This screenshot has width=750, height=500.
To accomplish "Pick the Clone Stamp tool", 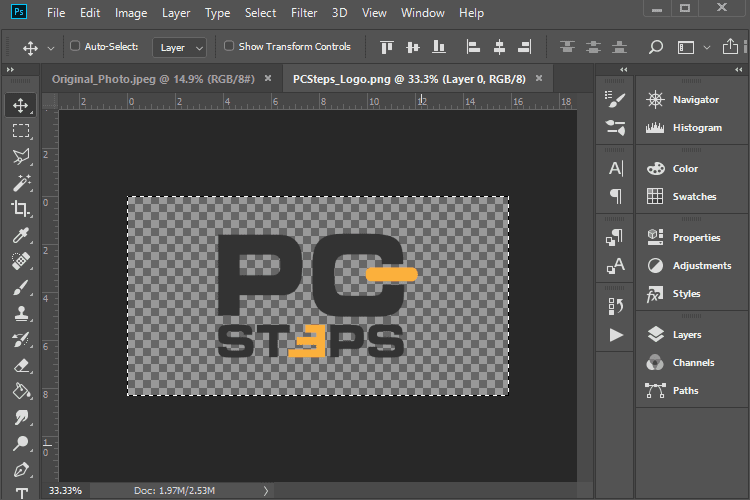I will [21, 314].
